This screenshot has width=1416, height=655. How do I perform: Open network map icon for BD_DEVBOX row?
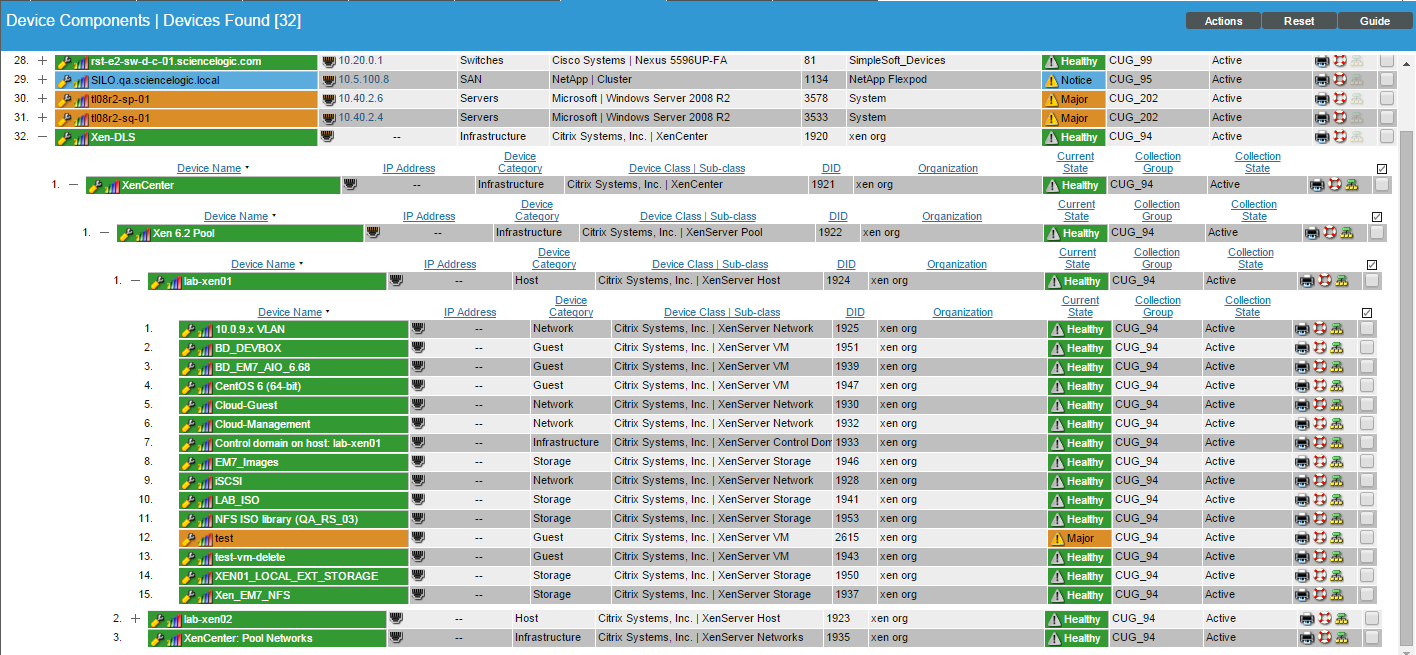[1339, 348]
